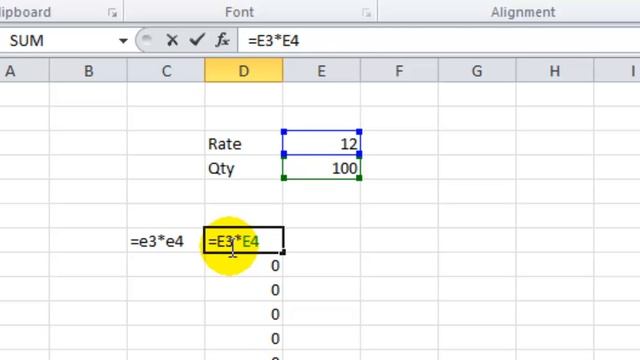This screenshot has width=640, height=360.
Task: Open the Name Box dropdown arrow
Action: [x=123, y=41]
